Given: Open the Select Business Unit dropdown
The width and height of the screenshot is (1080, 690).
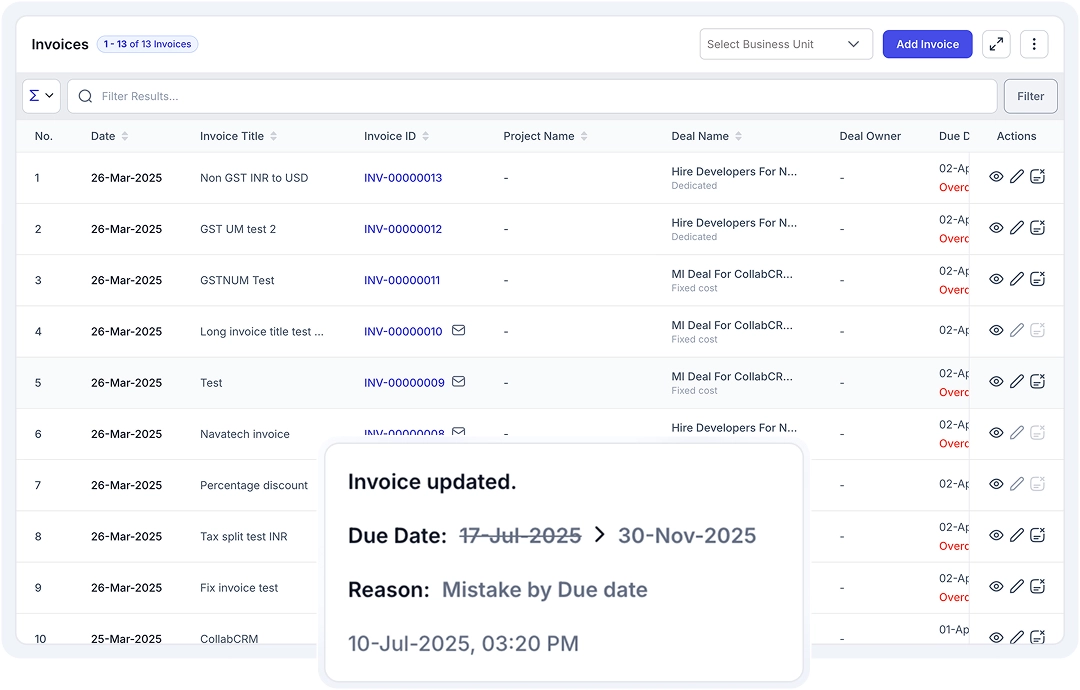Looking at the screenshot, I should (785, 44).
